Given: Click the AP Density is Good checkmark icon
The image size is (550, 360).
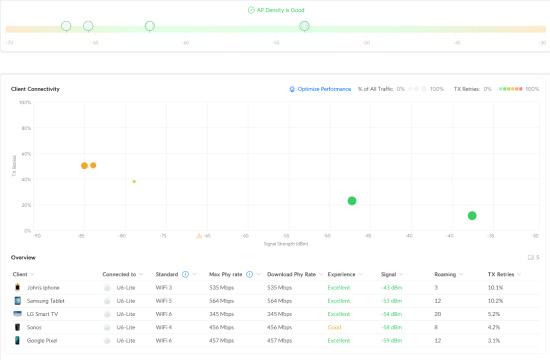Looking at the screenshot, I should pyautogui.click(x=251, y=10).
